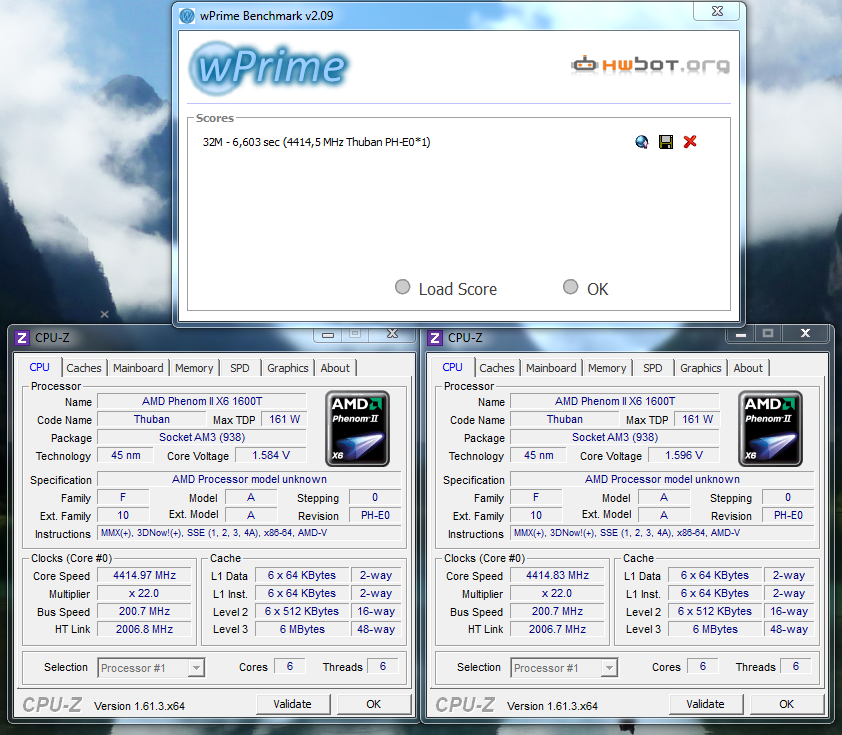The width and height of the screenshot is (842, 735).
Task: Click Multiplier x 22.0 in left CPU-Z
Action: (144, 594)
